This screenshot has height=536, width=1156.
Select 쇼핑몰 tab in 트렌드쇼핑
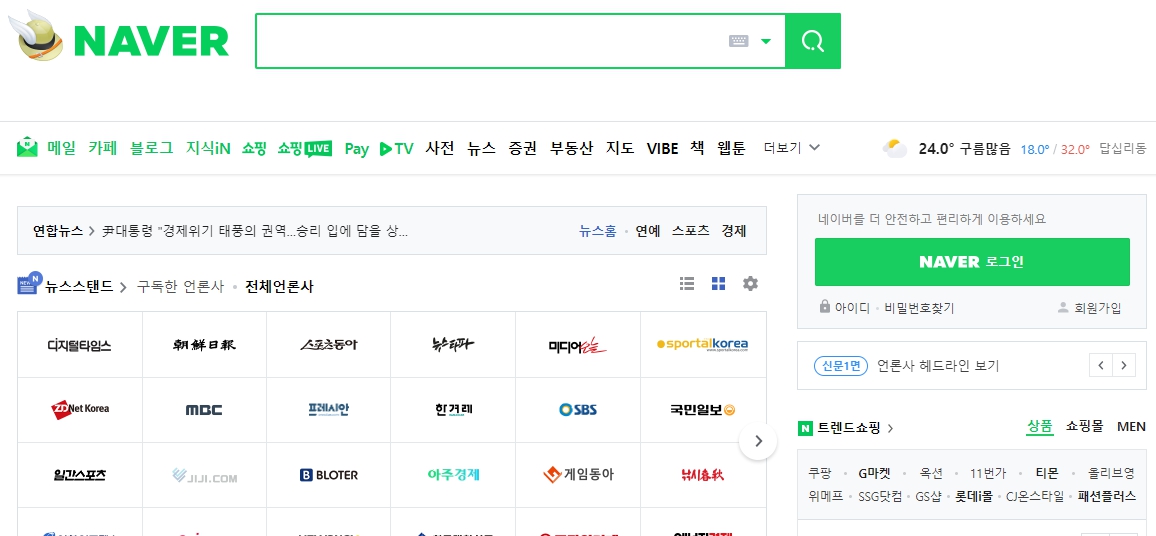[1084, 426]
